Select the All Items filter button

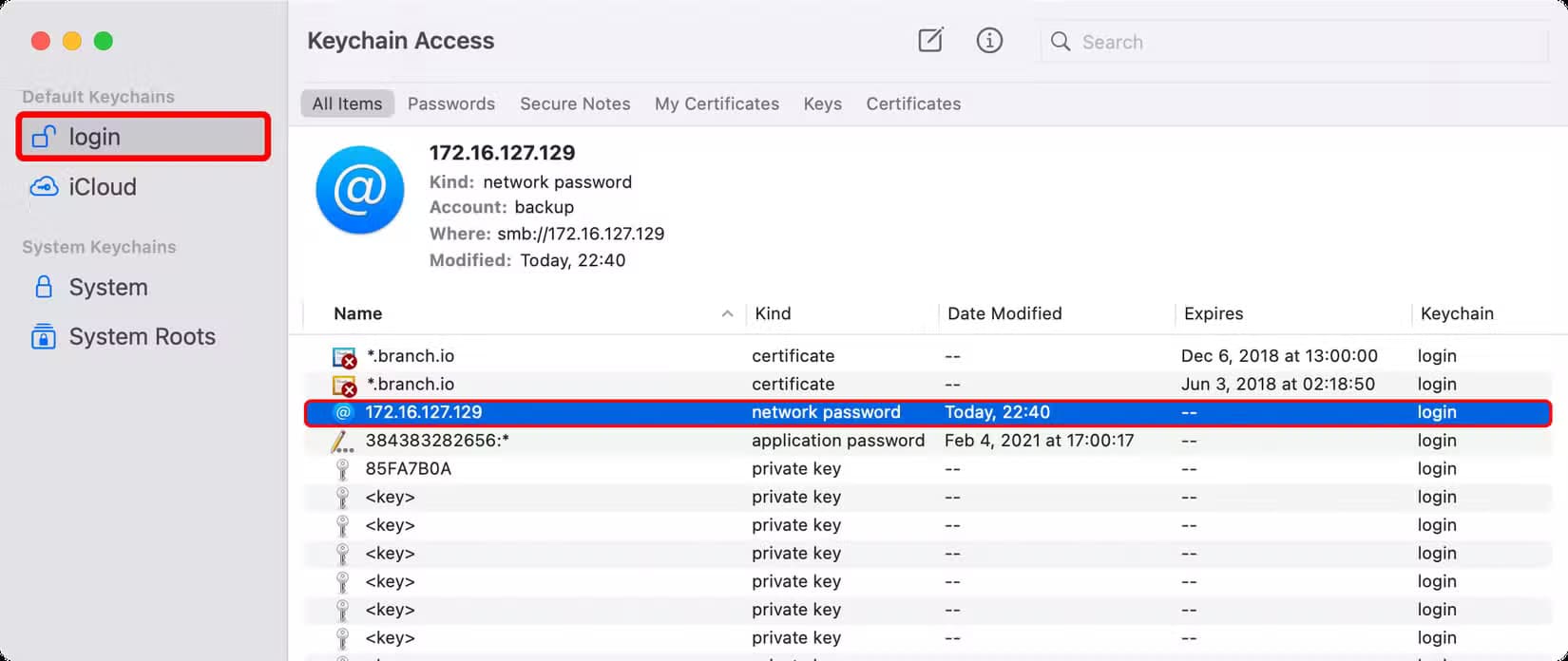click(347, 104)
